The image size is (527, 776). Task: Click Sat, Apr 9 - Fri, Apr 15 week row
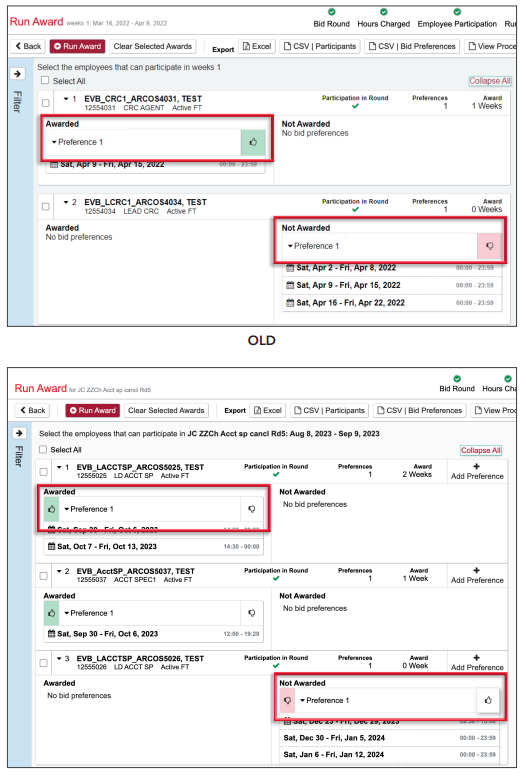(394, 285)
